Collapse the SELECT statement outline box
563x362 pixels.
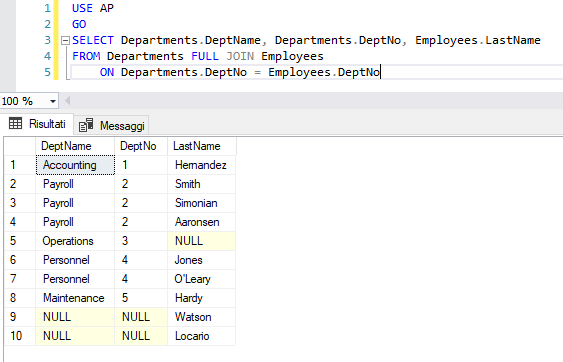65,40
